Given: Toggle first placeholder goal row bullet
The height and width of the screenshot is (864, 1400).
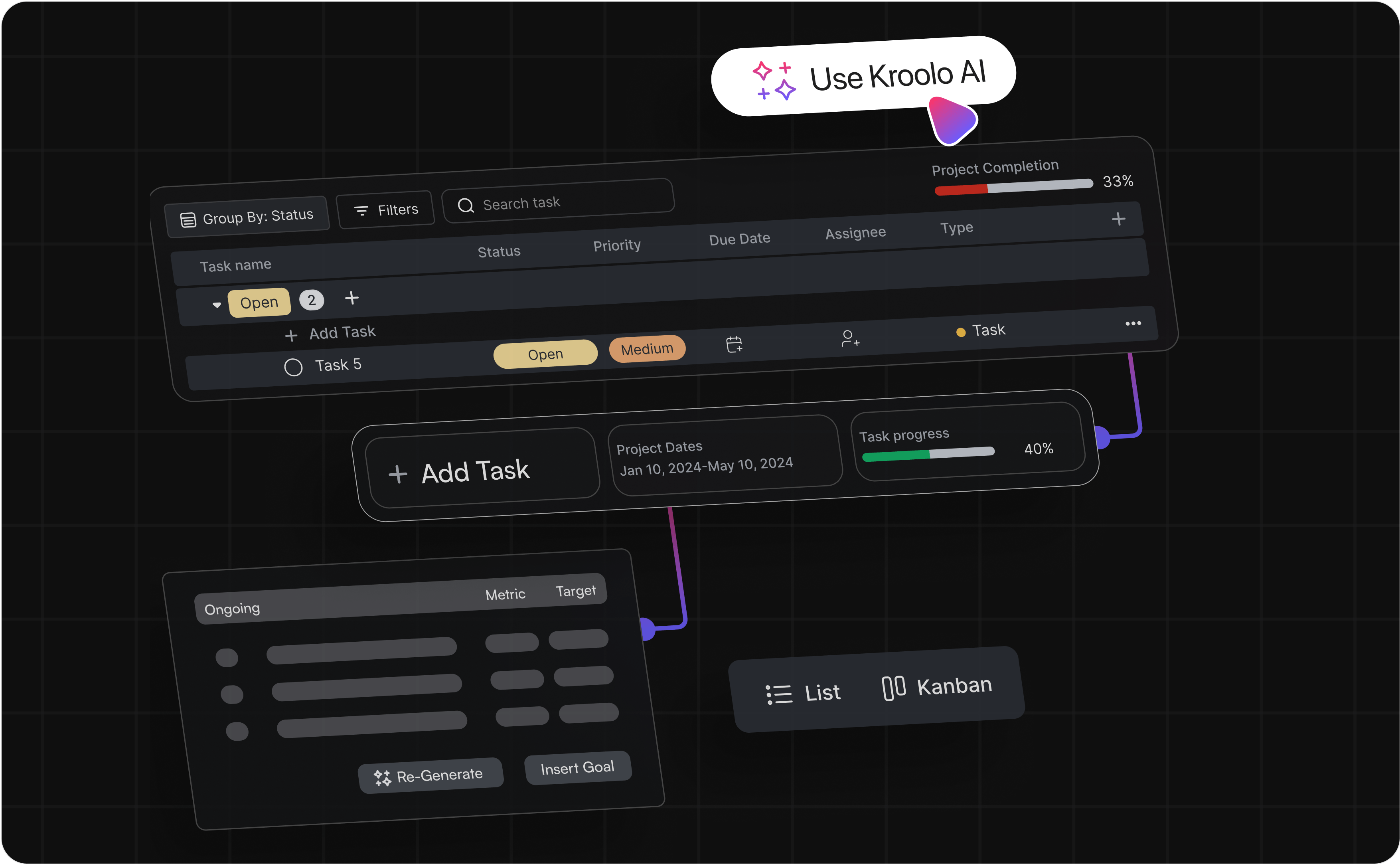Looking at the screenshot, I should click(x=227, y=658).
